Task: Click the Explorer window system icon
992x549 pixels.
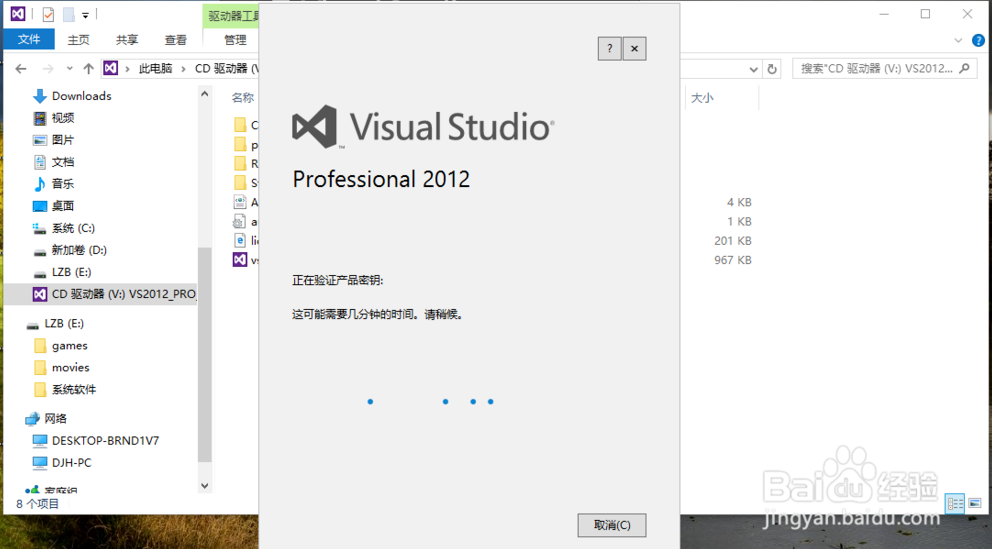Action: click(x=18, y=13)
